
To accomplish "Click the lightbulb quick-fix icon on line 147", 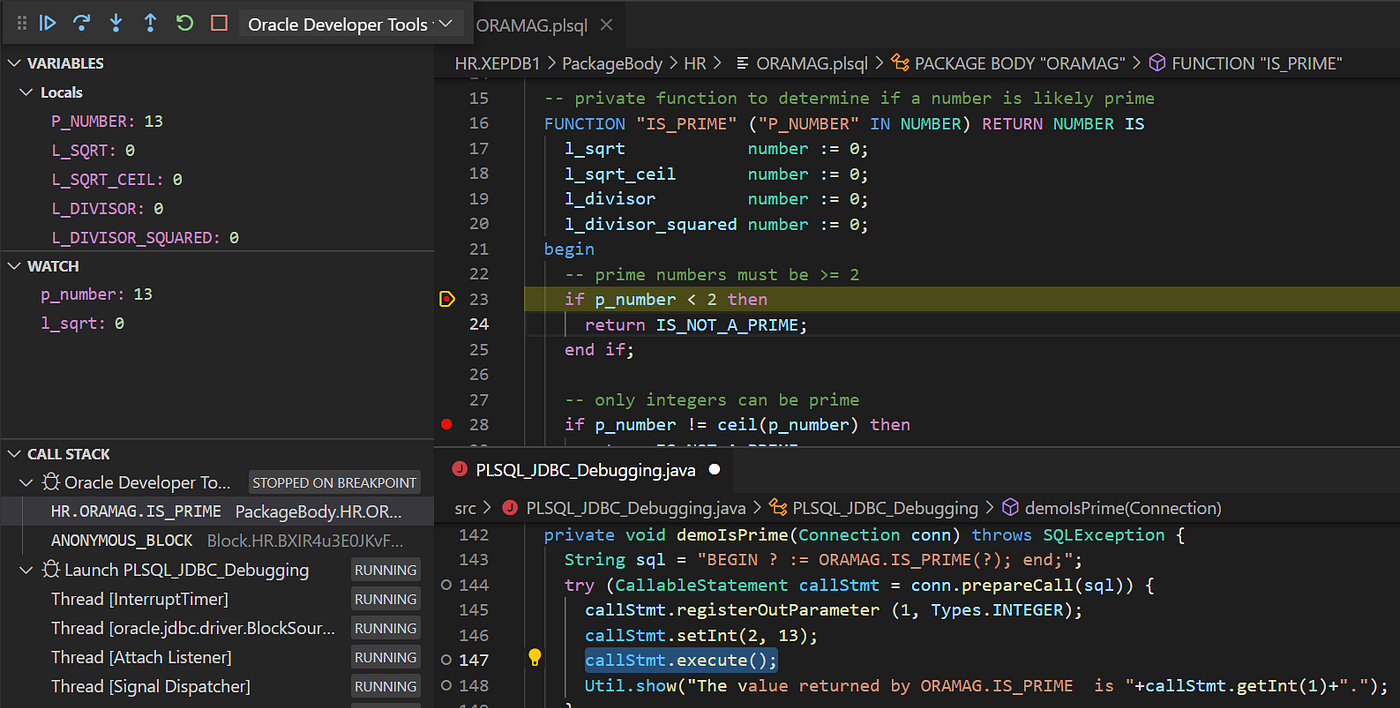I will [534, 657].
